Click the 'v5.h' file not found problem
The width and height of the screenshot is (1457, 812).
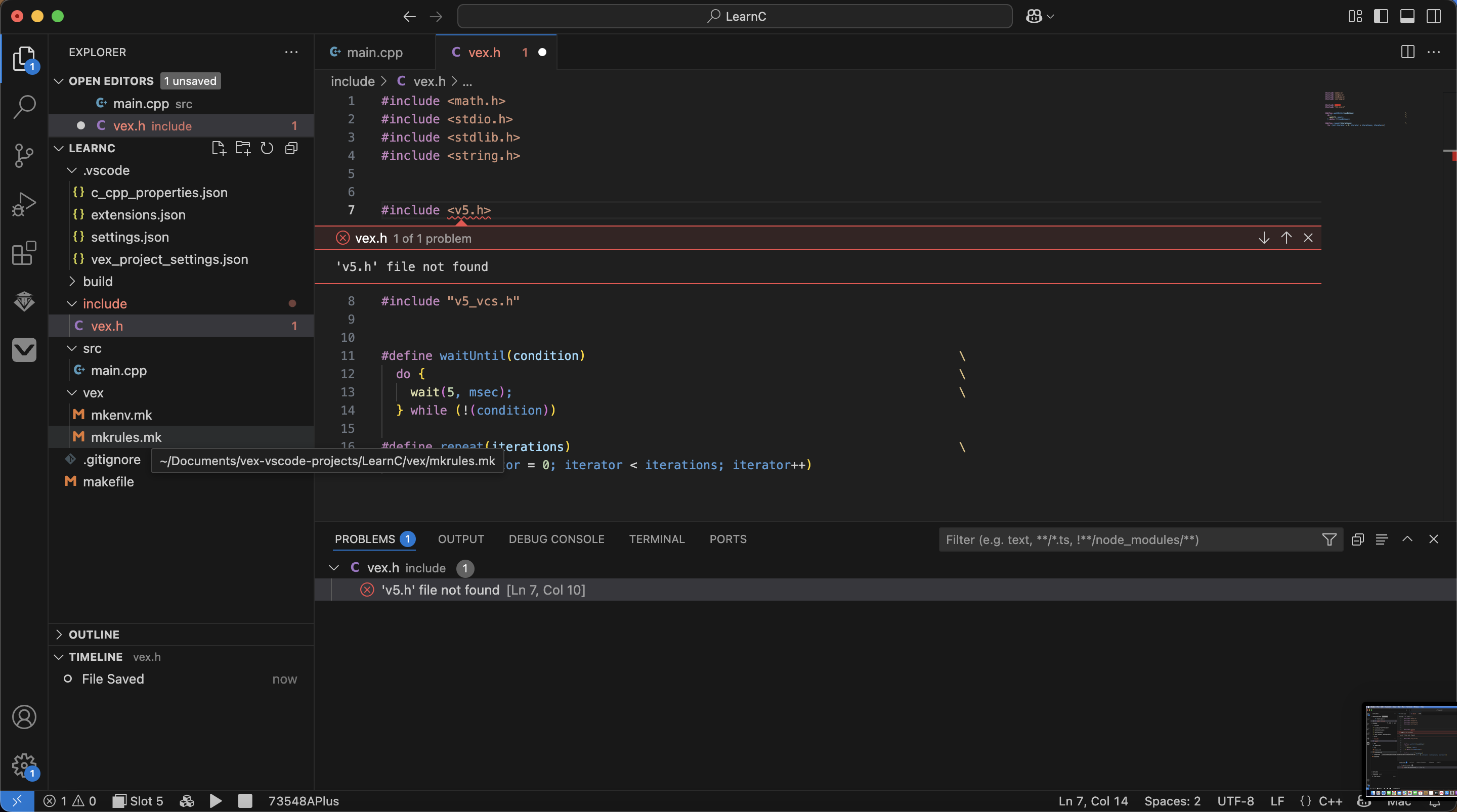440,590
